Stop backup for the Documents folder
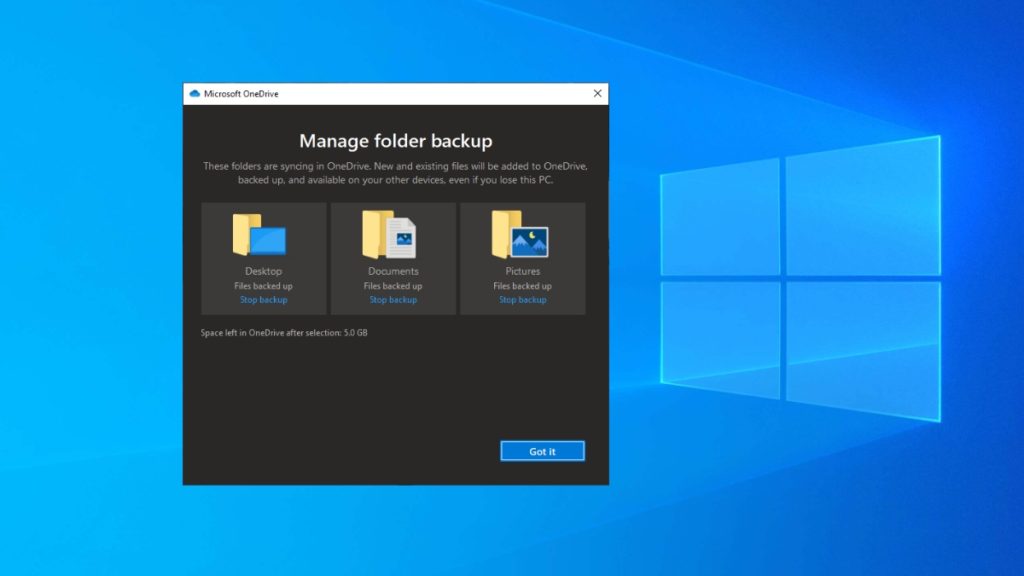This screenshot has width=1024, height=576. tap(392, 299)
